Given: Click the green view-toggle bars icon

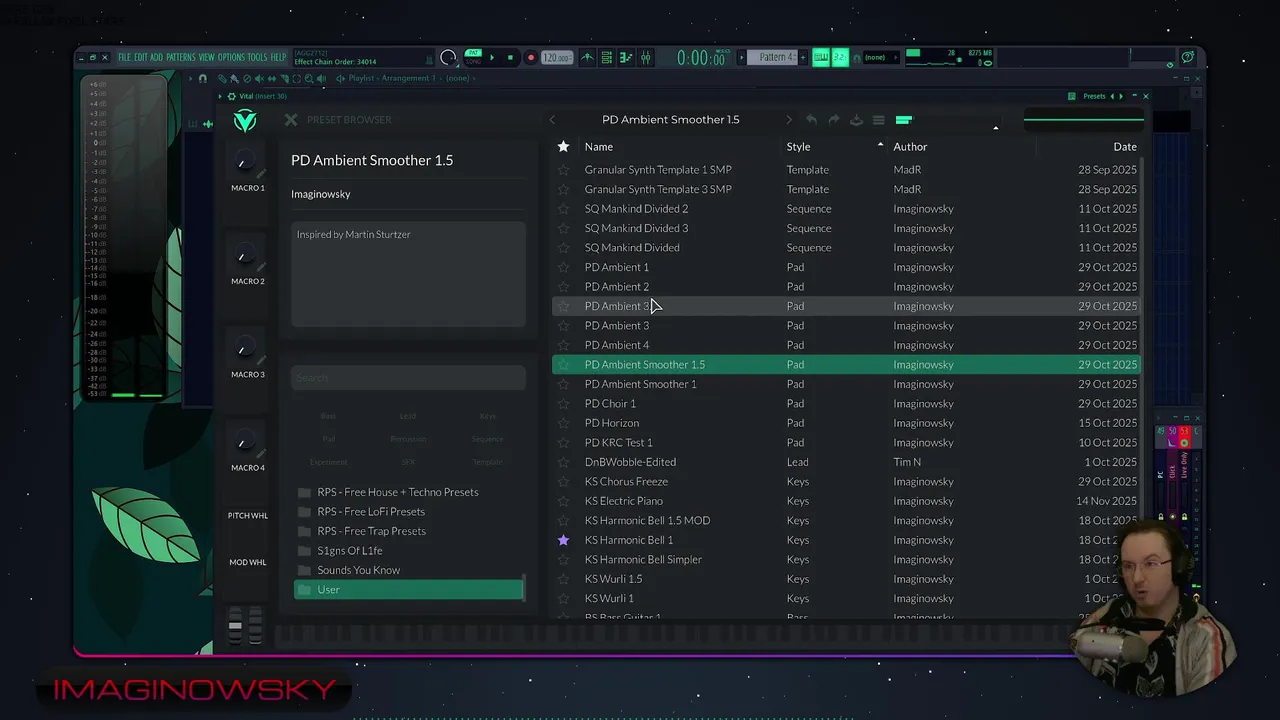Looking at the screenshot, I should point(904,120).
